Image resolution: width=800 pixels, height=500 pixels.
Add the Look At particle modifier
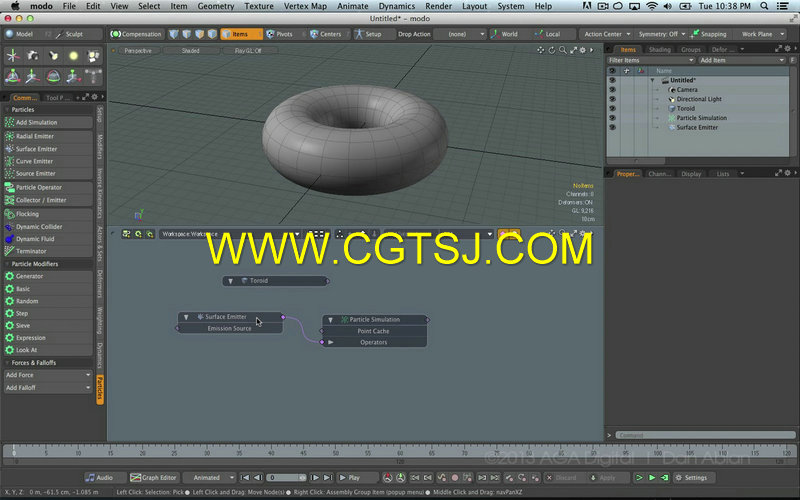coord(48,350)
